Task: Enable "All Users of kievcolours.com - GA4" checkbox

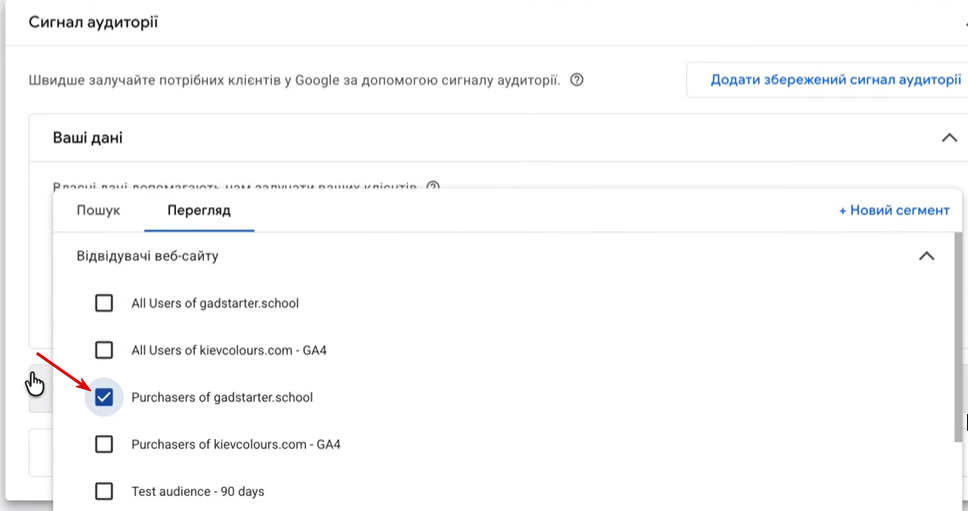Action: (104, 350)
